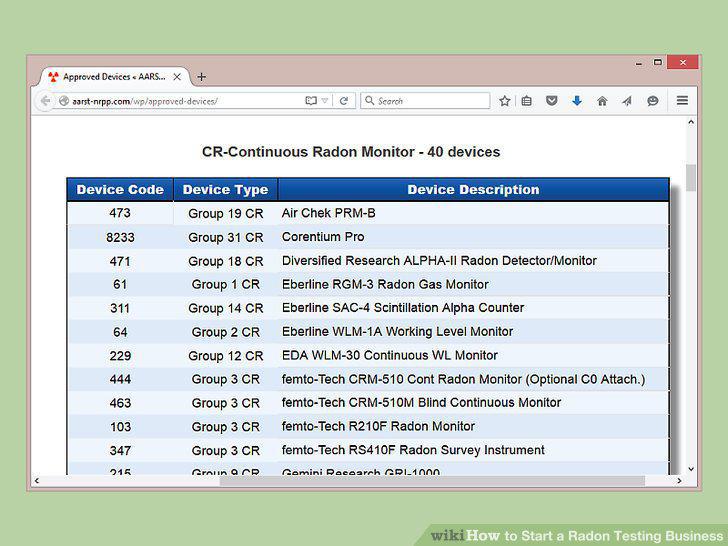Click Group 14 CR cell
This screenshot has width=728, height=546.
click(226, 308)
